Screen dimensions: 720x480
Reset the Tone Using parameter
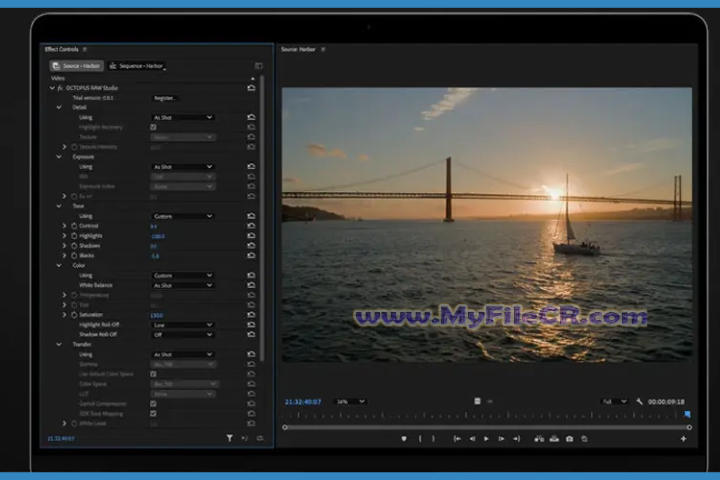coord(251,216)
